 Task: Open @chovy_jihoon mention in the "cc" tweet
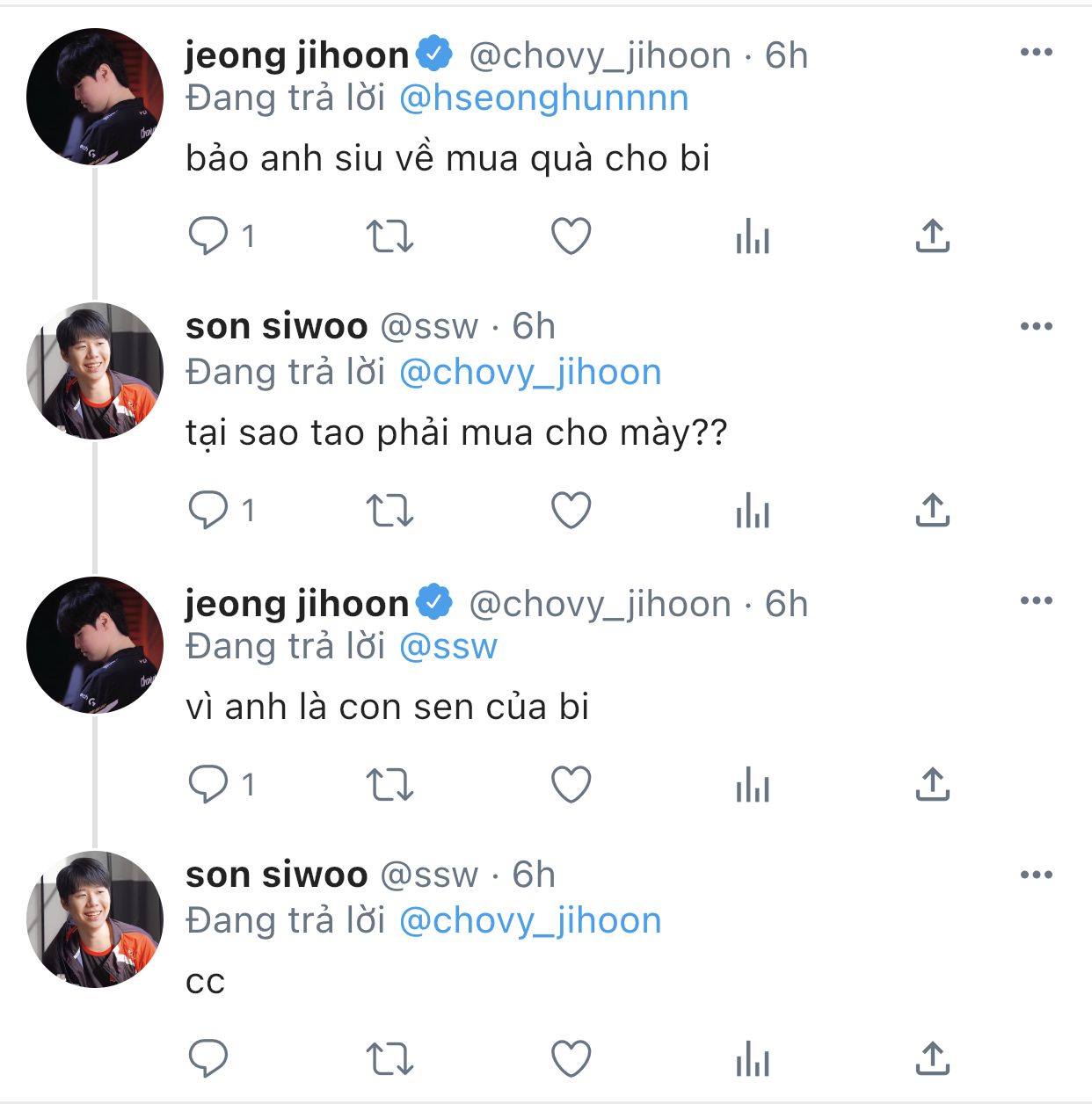coord(530,921)
